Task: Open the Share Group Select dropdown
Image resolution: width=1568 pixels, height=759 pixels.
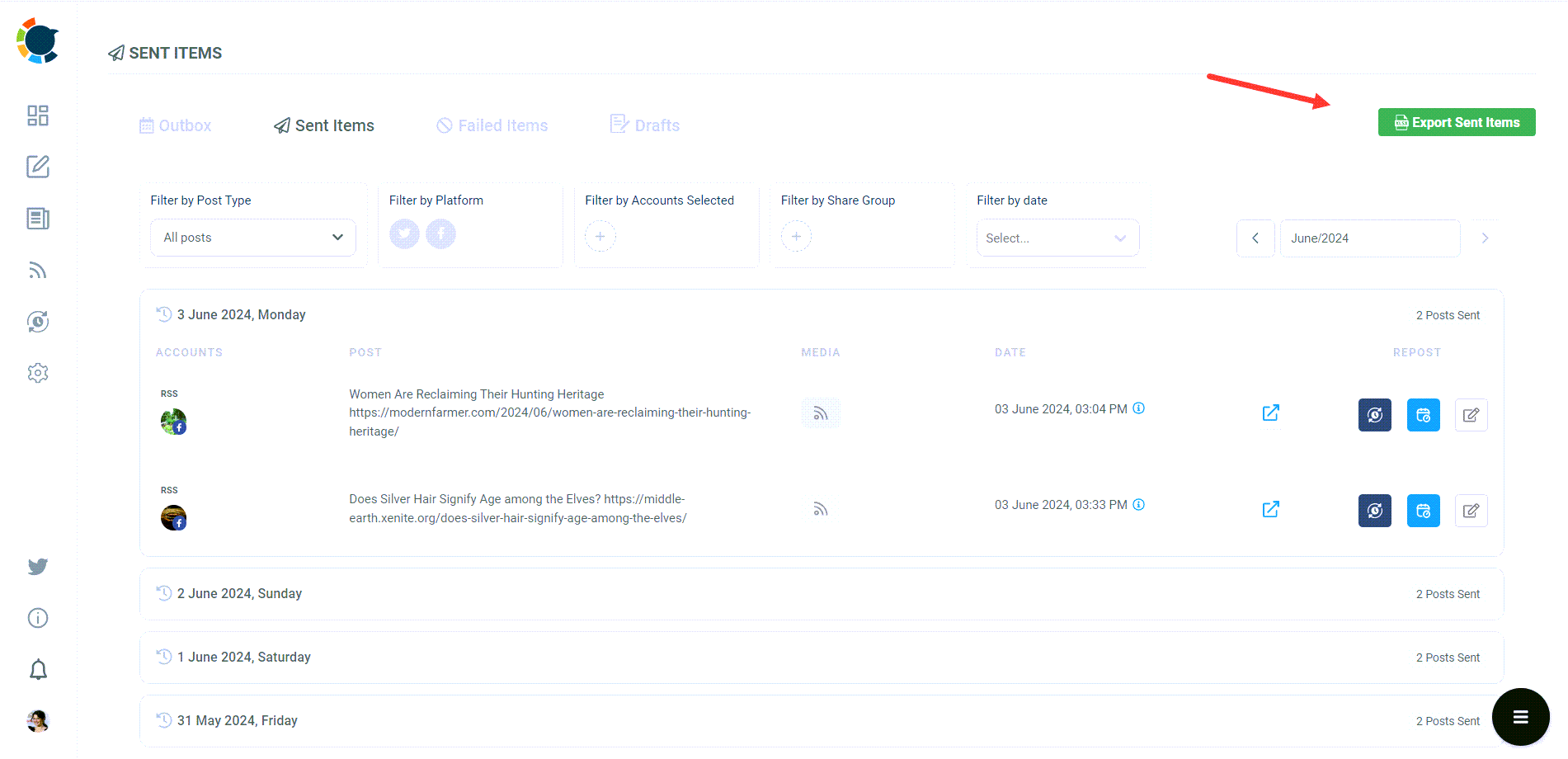Action: click(x=1057, y=238)
